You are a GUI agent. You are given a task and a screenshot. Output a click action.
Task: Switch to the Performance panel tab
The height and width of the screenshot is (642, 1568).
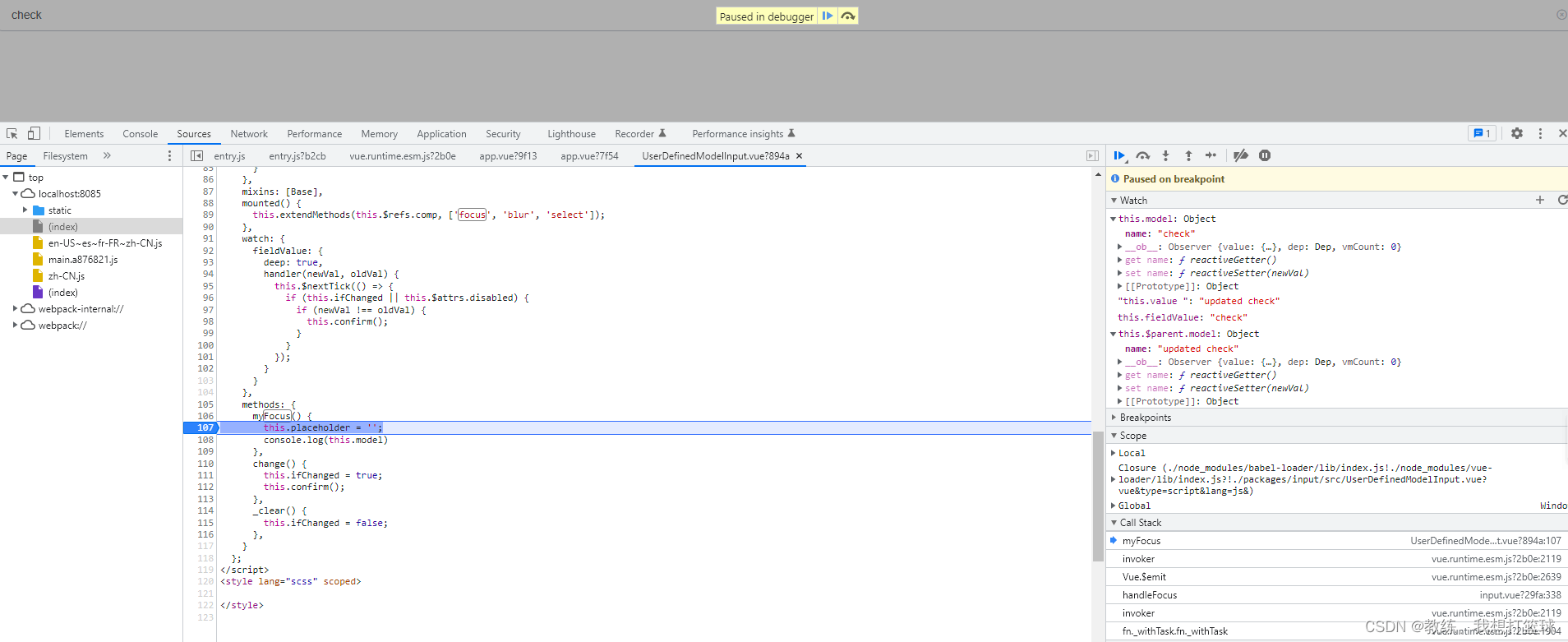[x=314, y=134]
